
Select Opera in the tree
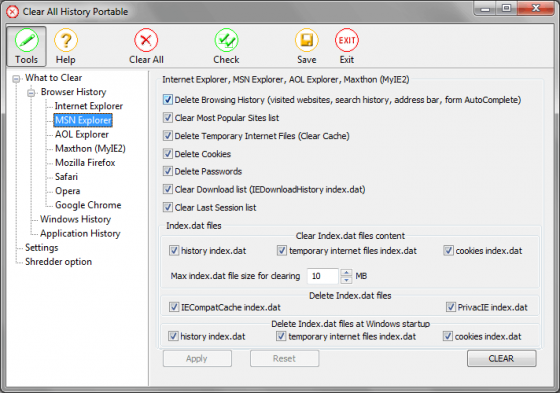pyautogui.click(x=68, y=191)
